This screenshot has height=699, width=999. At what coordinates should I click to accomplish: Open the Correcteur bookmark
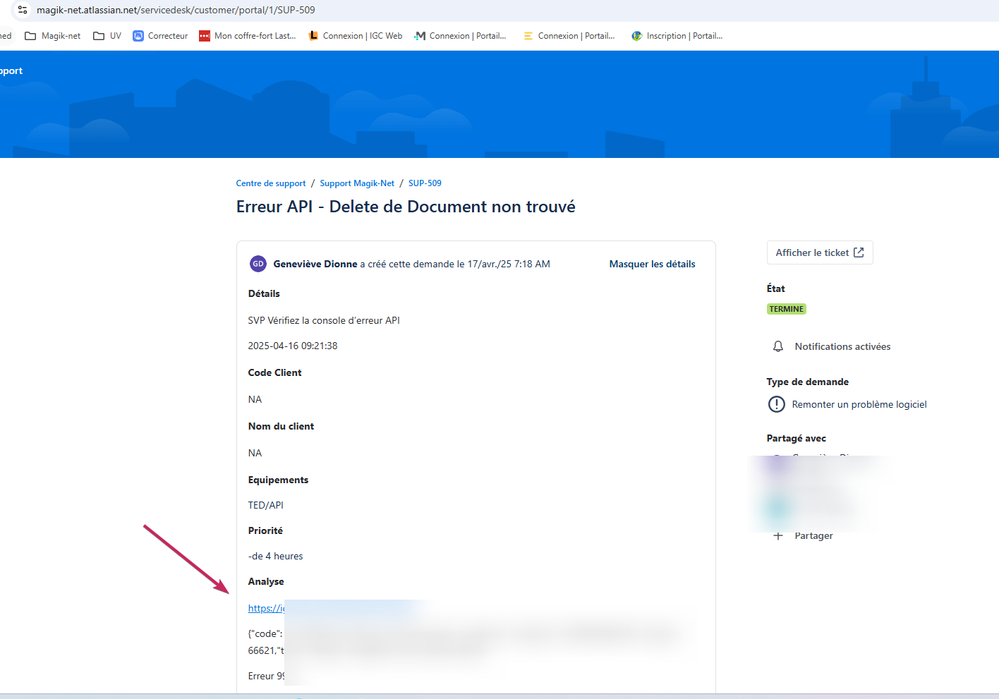160,36
